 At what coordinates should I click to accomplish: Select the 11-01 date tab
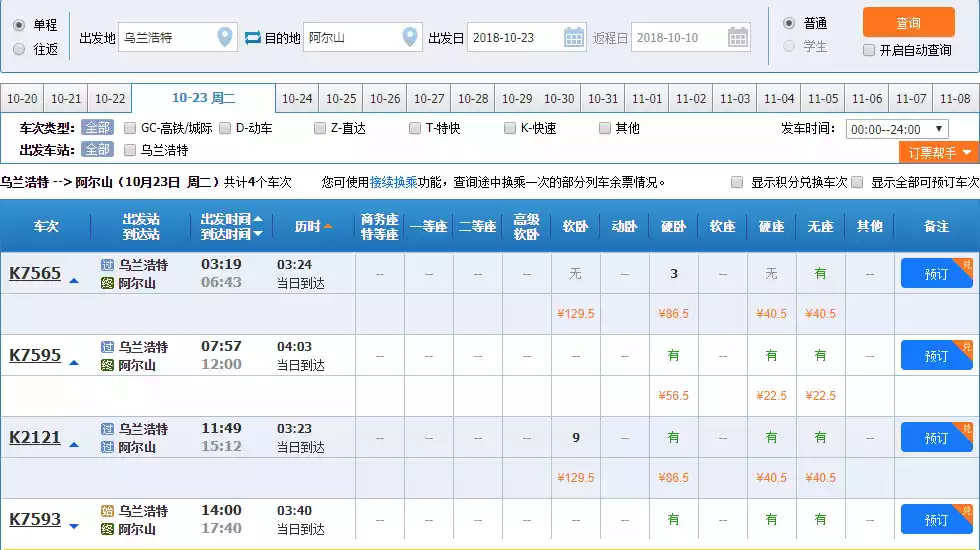[647, 99]
